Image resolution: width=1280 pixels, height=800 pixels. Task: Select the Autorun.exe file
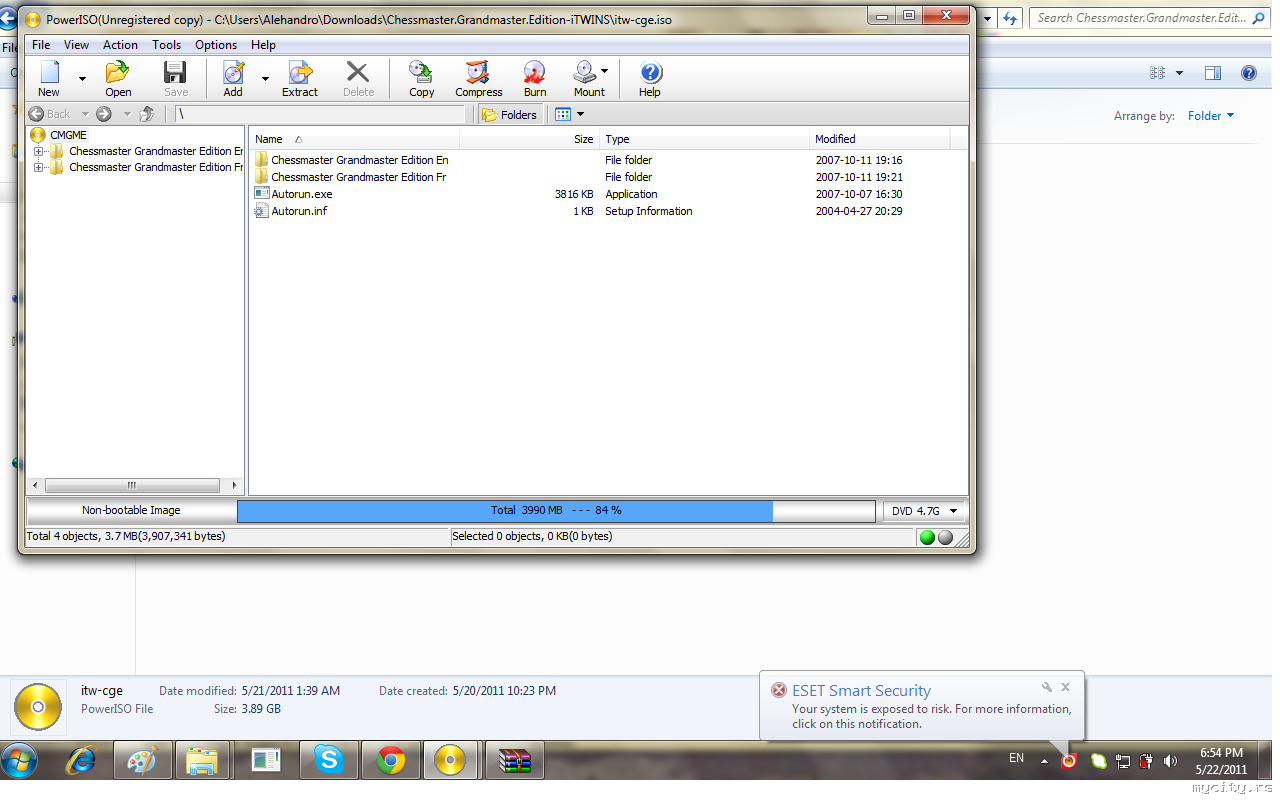pos(608,194)
